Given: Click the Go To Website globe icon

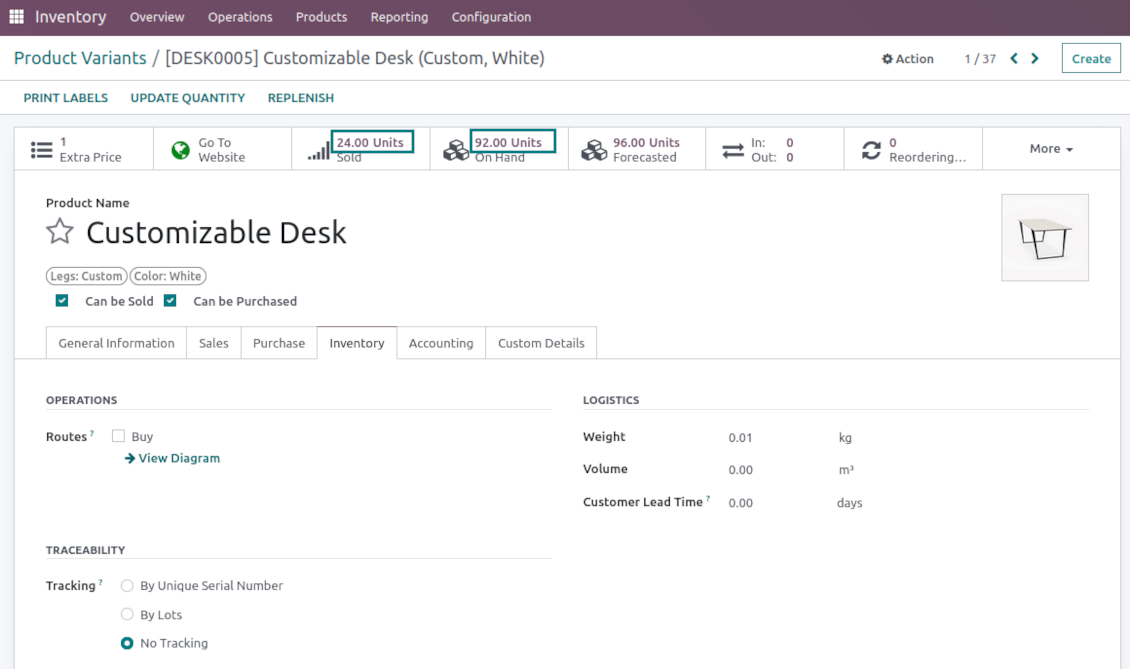Looking at the screenshot, I should coord(181,150).
